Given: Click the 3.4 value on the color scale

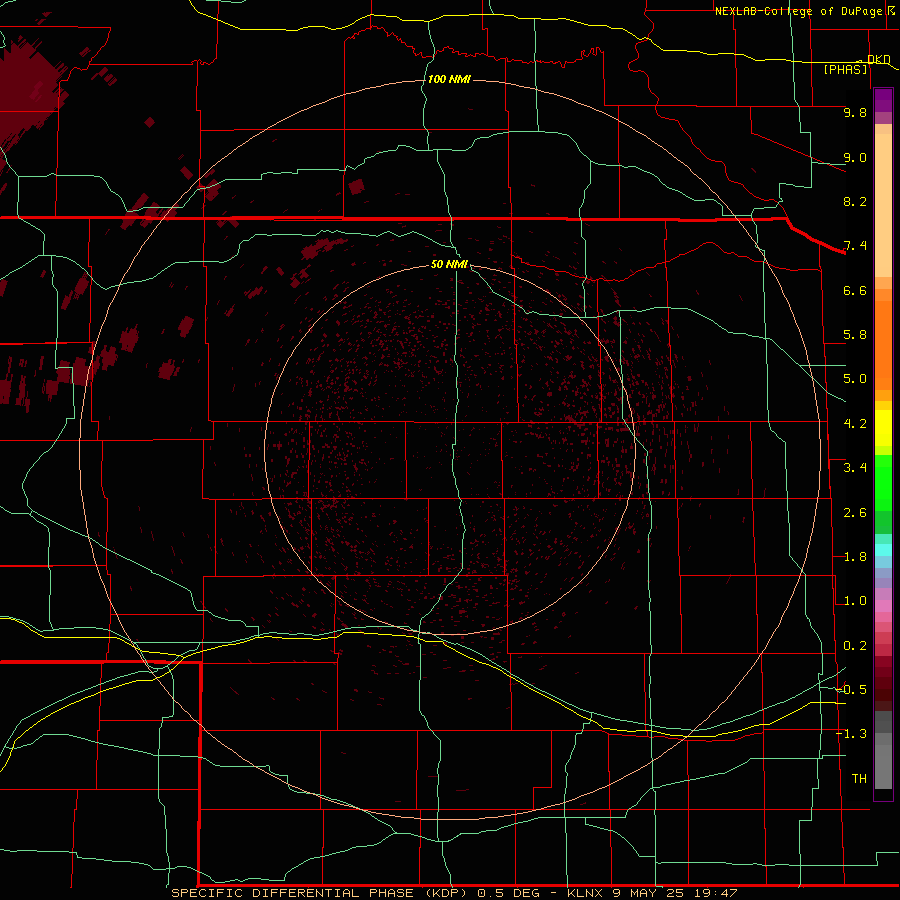Looking at the screenshot, I should pyautogui.click(x=855, y=468).
